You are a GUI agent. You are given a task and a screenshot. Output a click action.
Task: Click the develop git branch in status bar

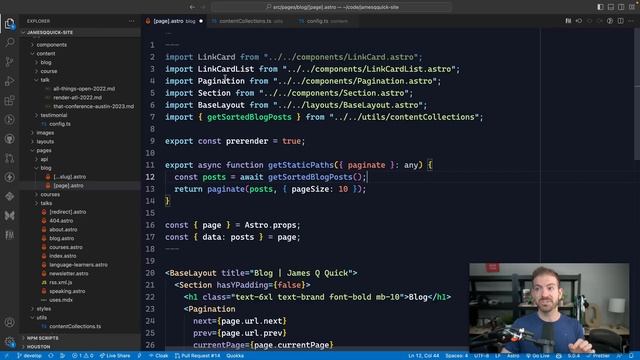[29, 356]
